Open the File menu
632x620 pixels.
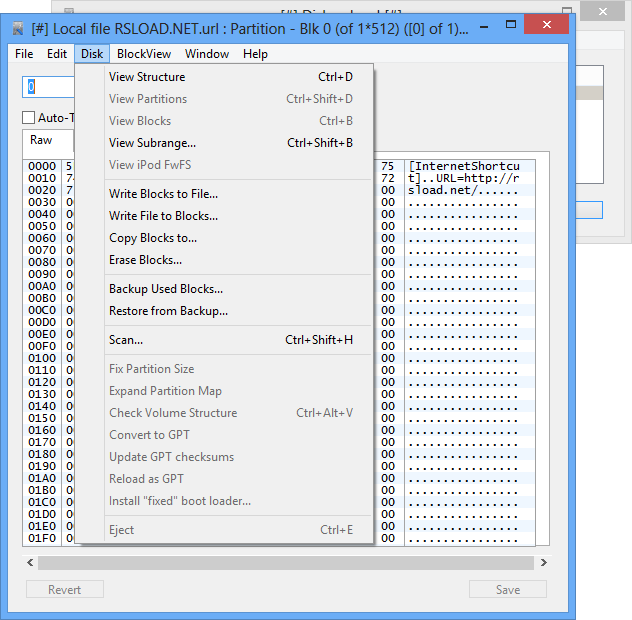pos(24,54)
